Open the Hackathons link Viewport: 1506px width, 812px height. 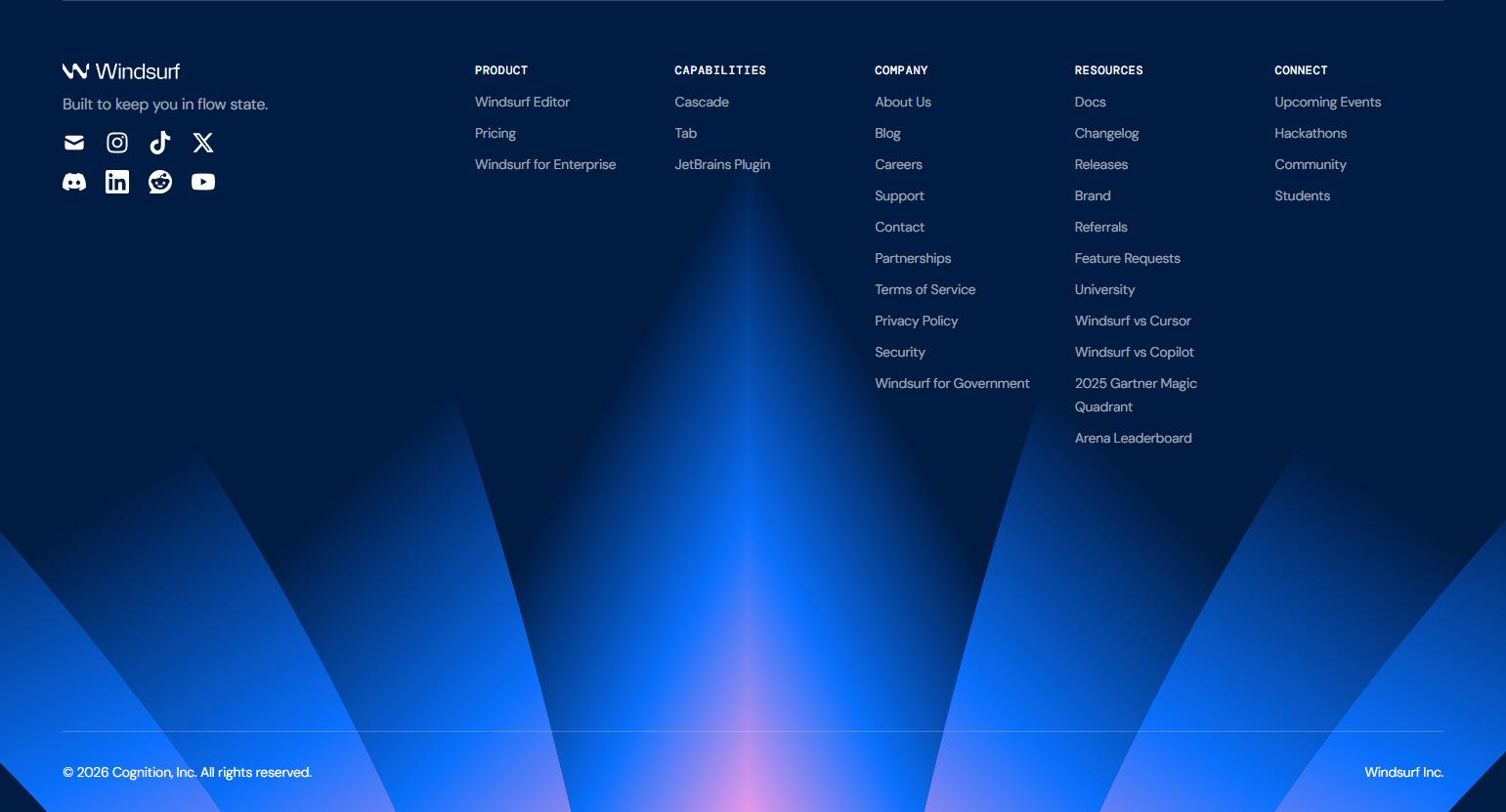point(1311,133)
